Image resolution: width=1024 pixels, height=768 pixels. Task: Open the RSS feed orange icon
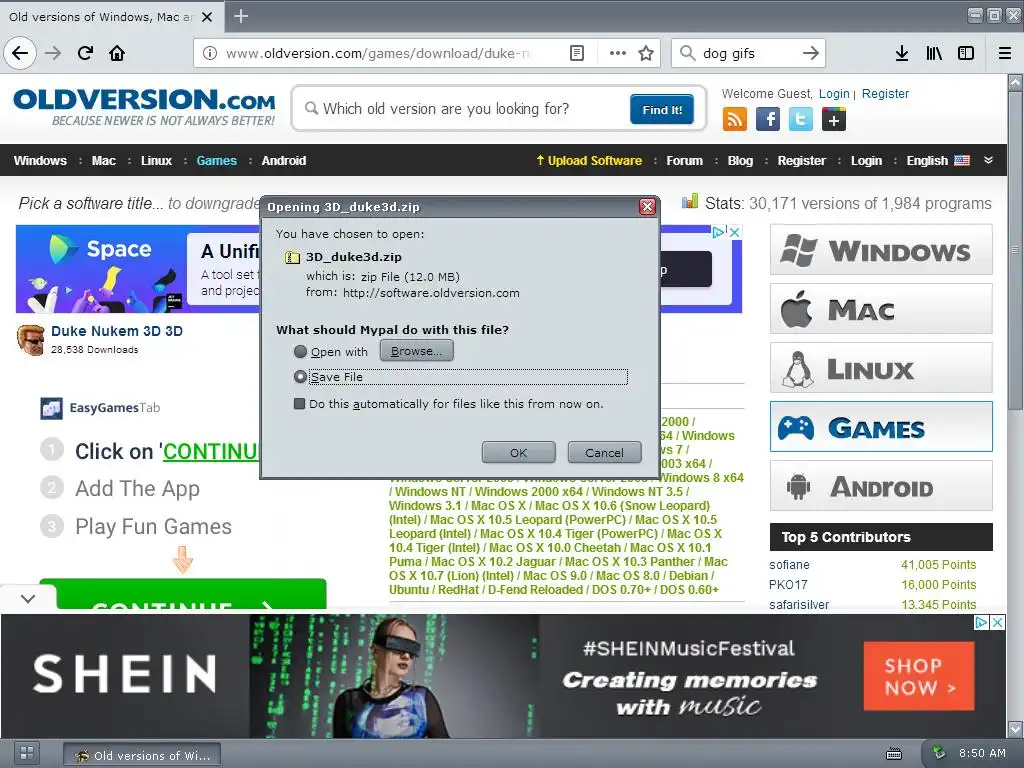click(735, 120)
